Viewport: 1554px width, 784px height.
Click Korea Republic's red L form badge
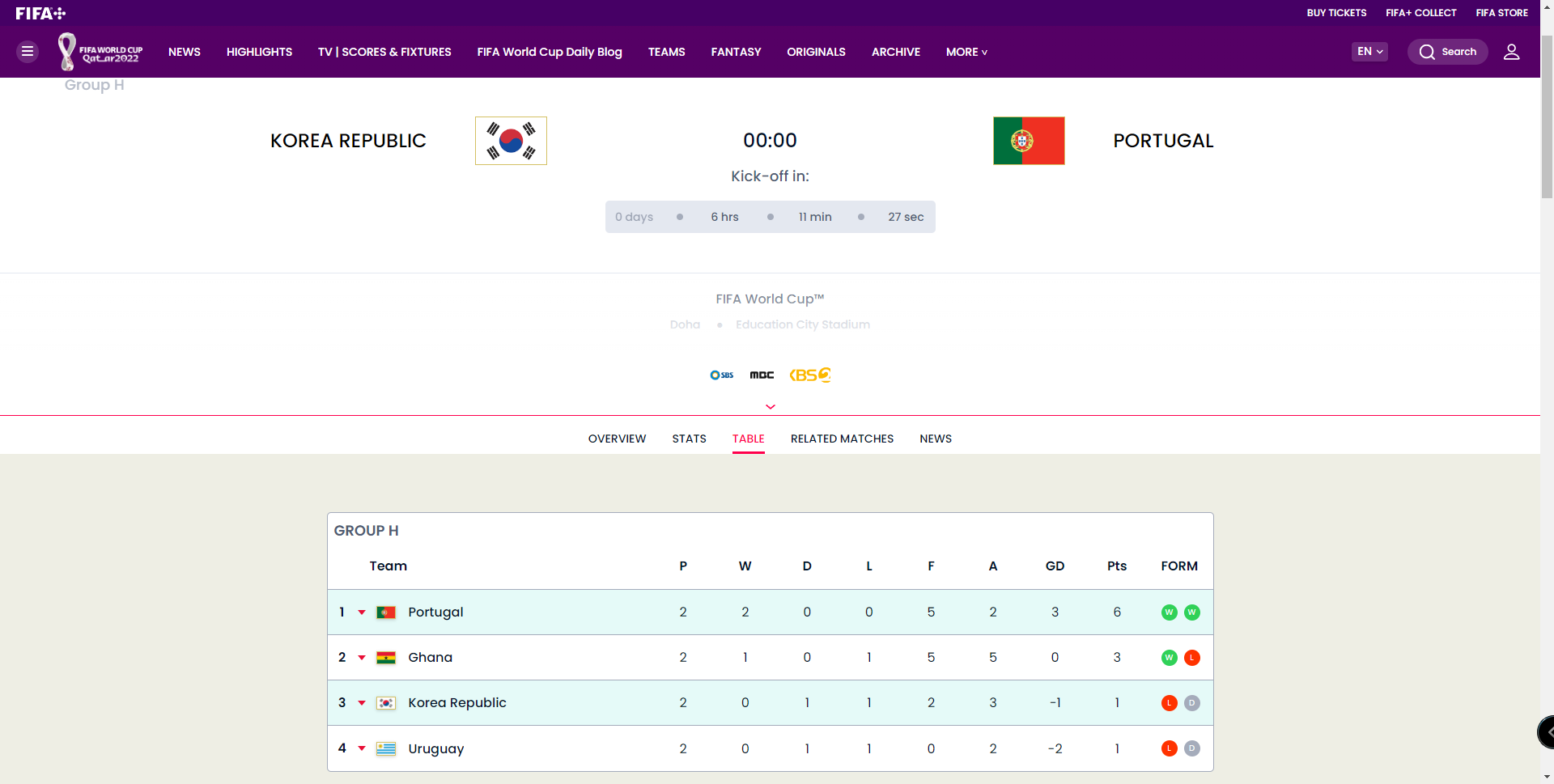tap(1169, 703)
